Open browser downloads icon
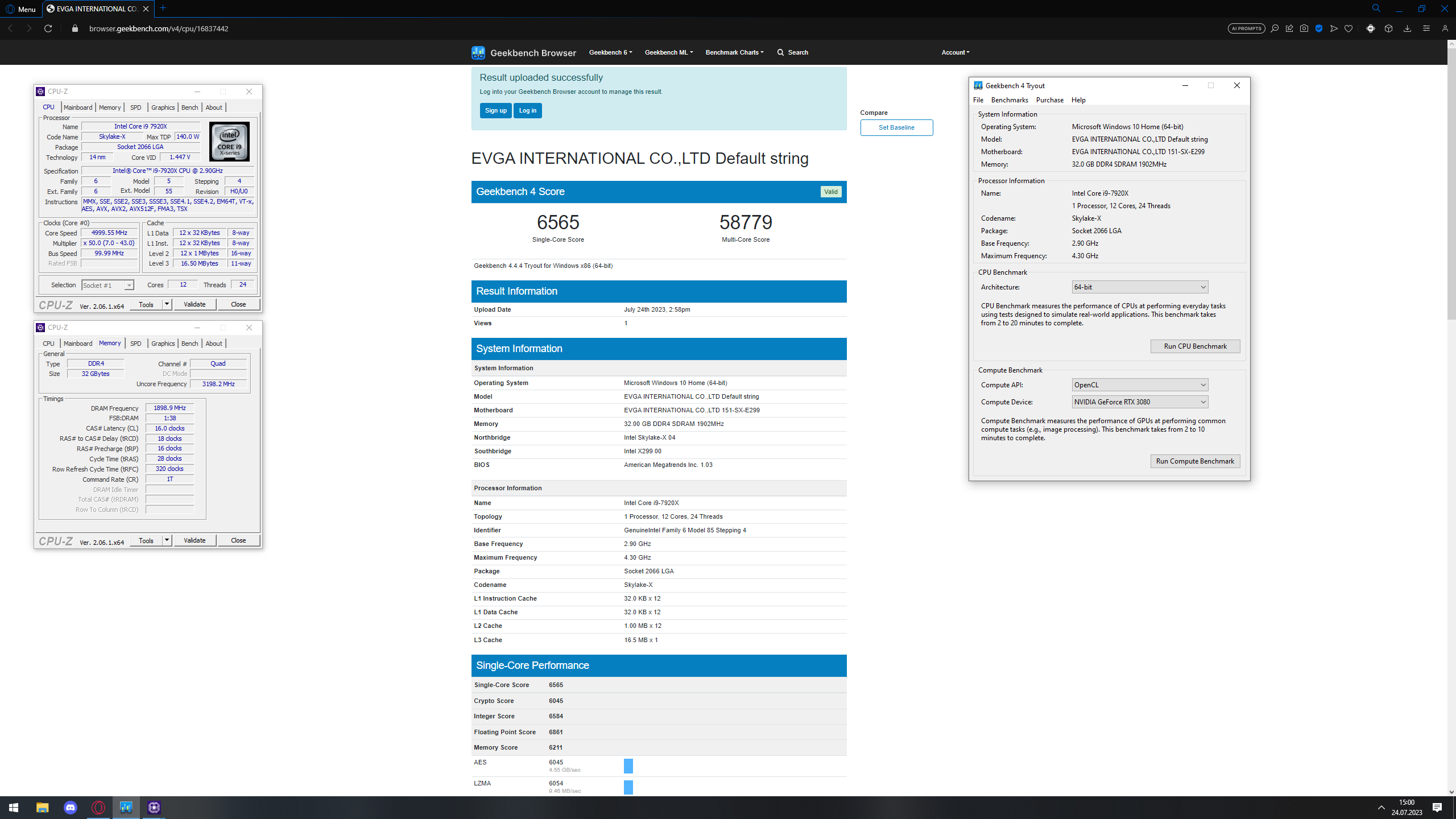The height and width of the screenshot is (819, 1456). coord(1407,28)
